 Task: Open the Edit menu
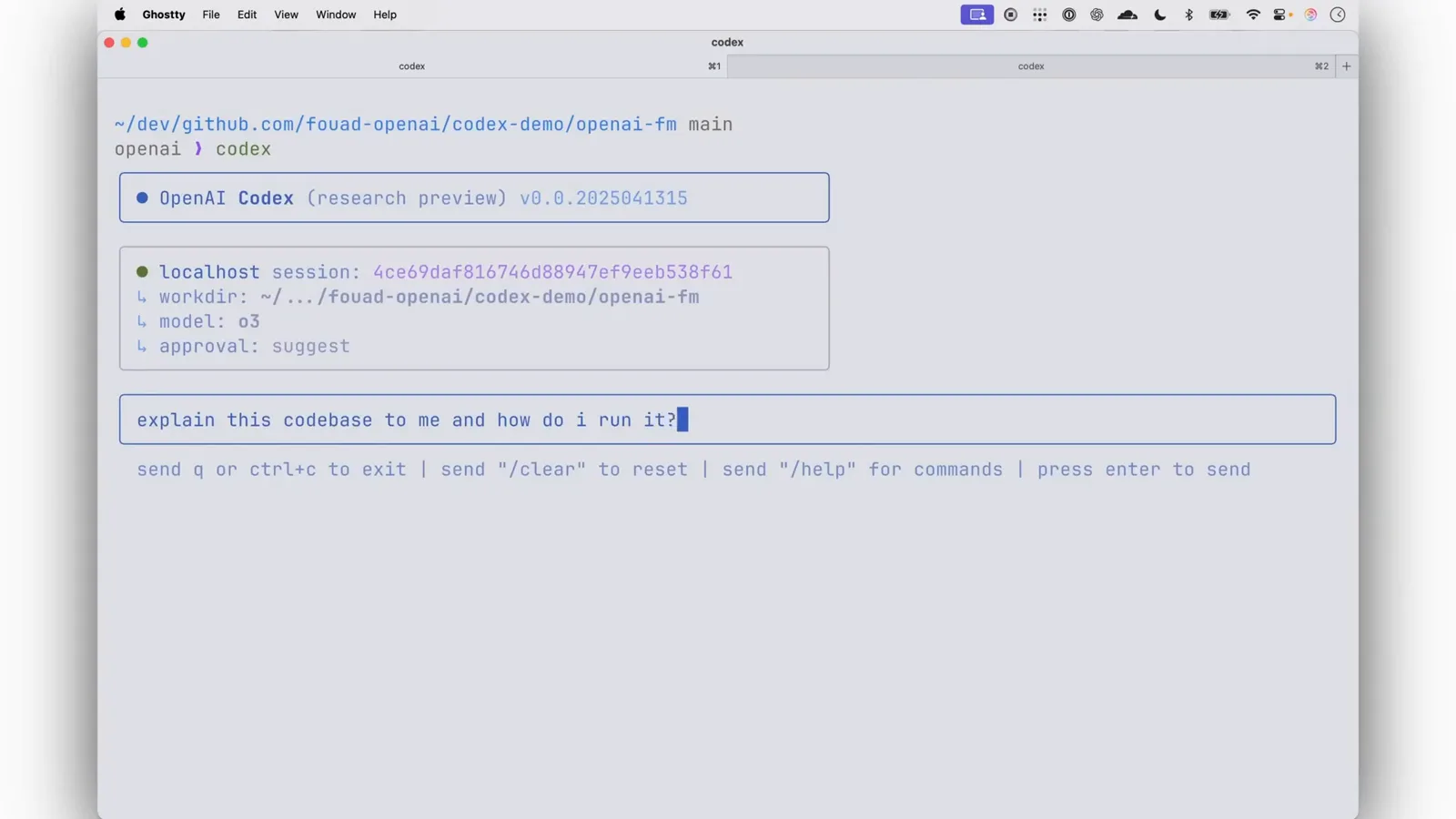tap(247, 15)
